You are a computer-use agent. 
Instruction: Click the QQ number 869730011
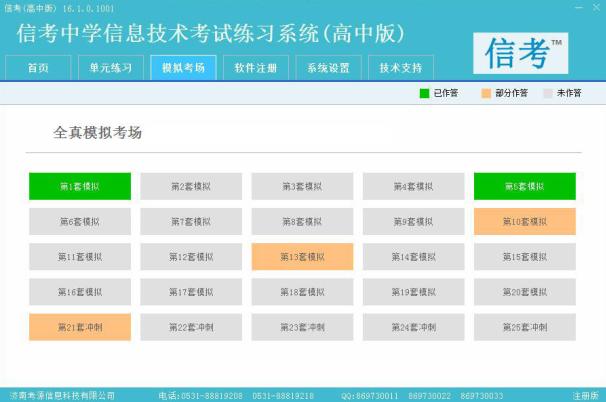377,396
